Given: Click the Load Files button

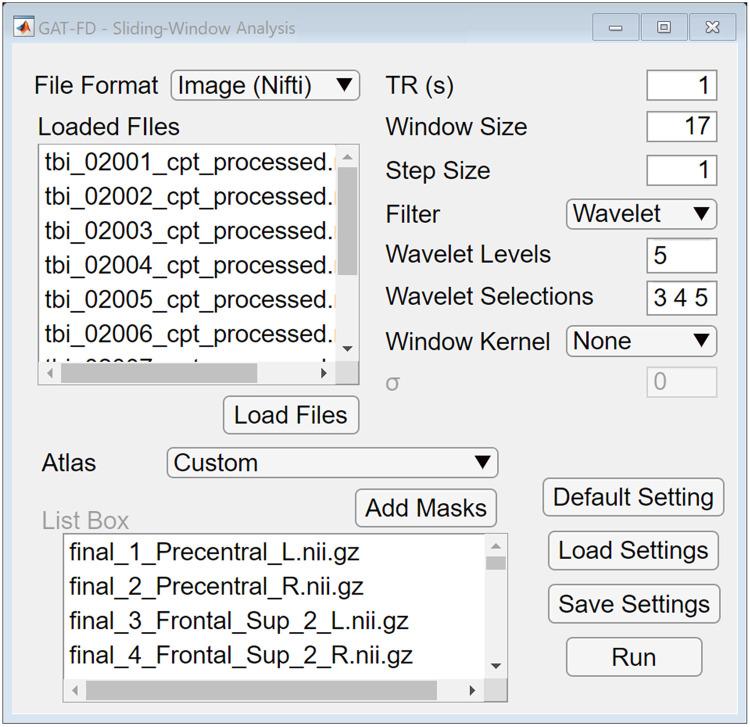Looking at the screenshot, I should pyautogui.click(x=290, y=415).
